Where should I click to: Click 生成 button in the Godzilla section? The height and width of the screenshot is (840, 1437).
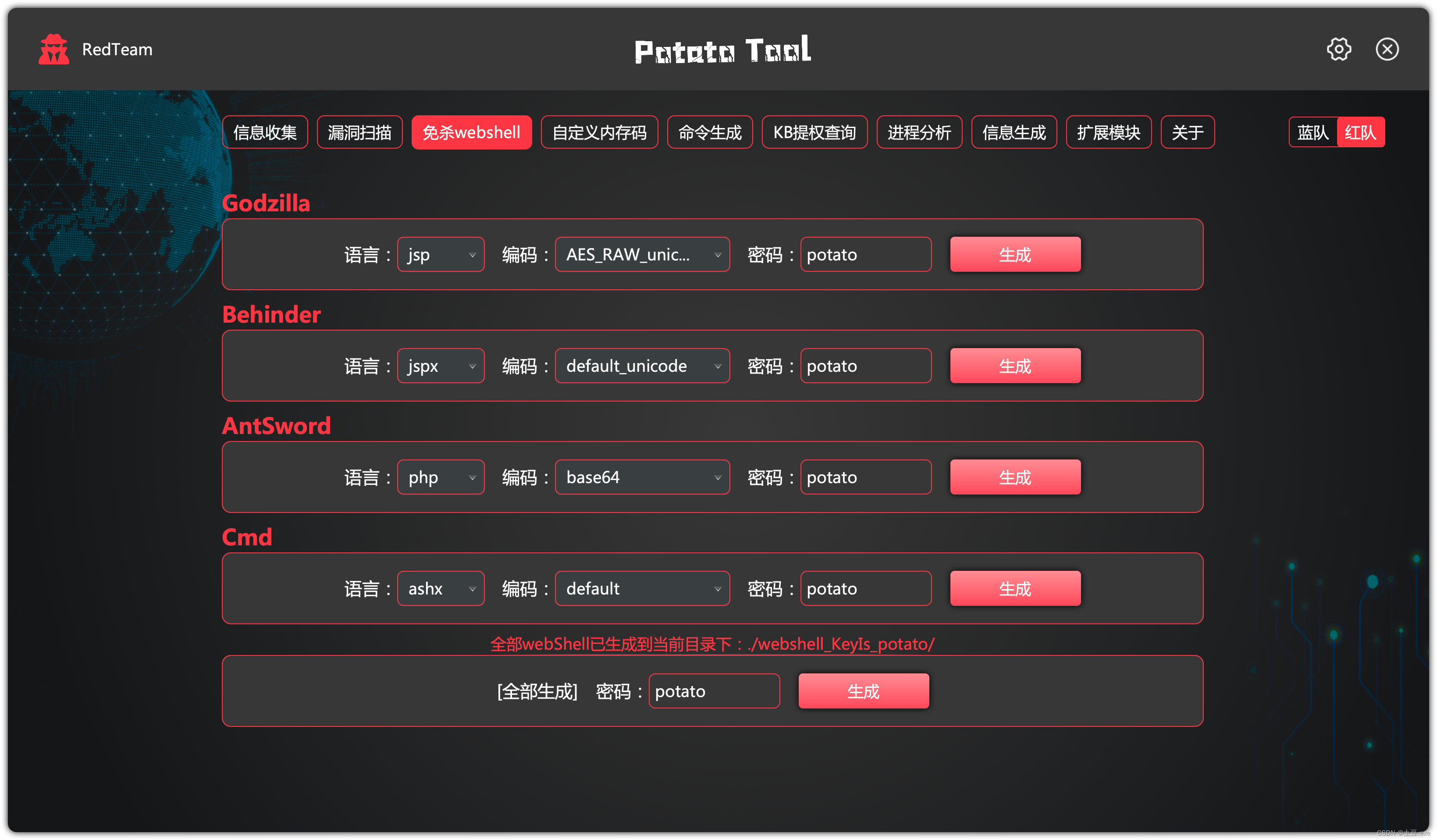click(x=1014, y=254)
